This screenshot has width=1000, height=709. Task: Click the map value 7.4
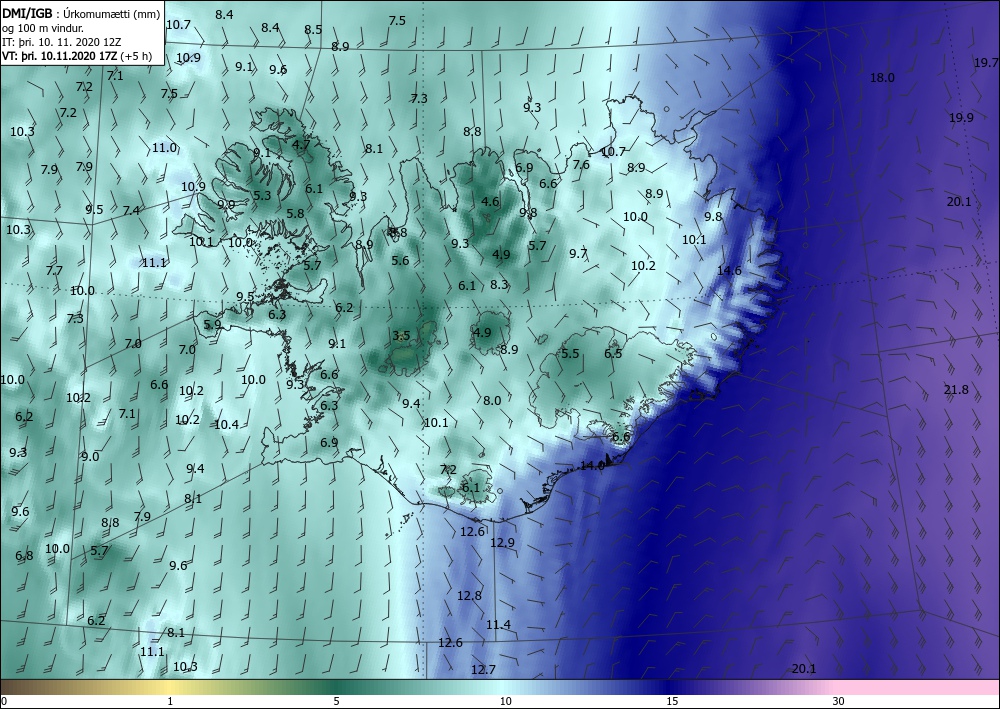pos(131,211)
